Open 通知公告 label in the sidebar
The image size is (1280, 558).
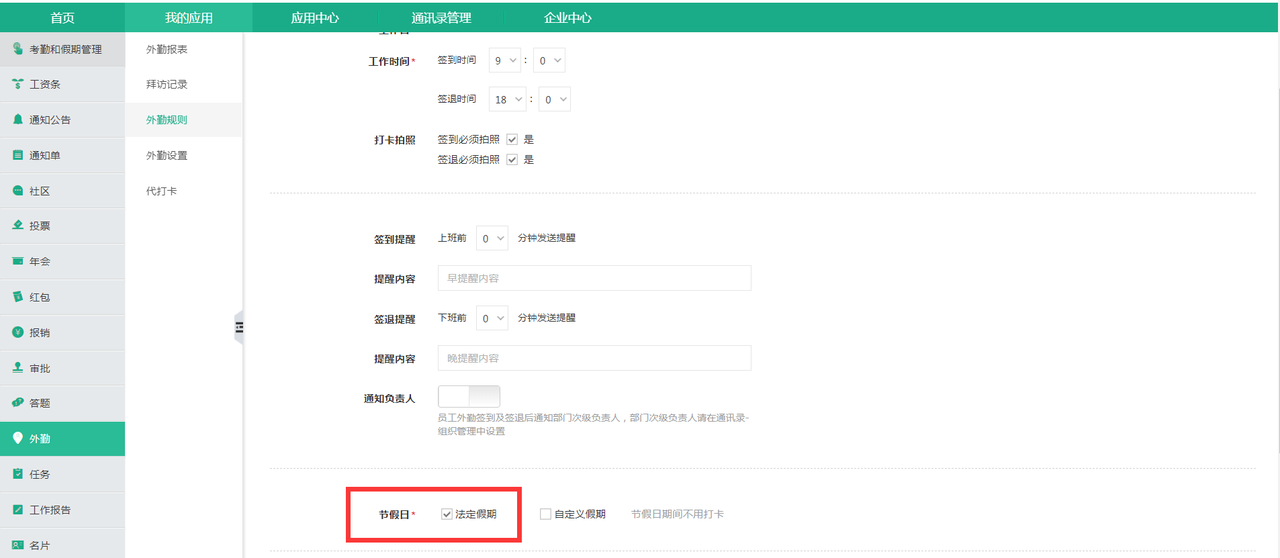pos(50,120)
